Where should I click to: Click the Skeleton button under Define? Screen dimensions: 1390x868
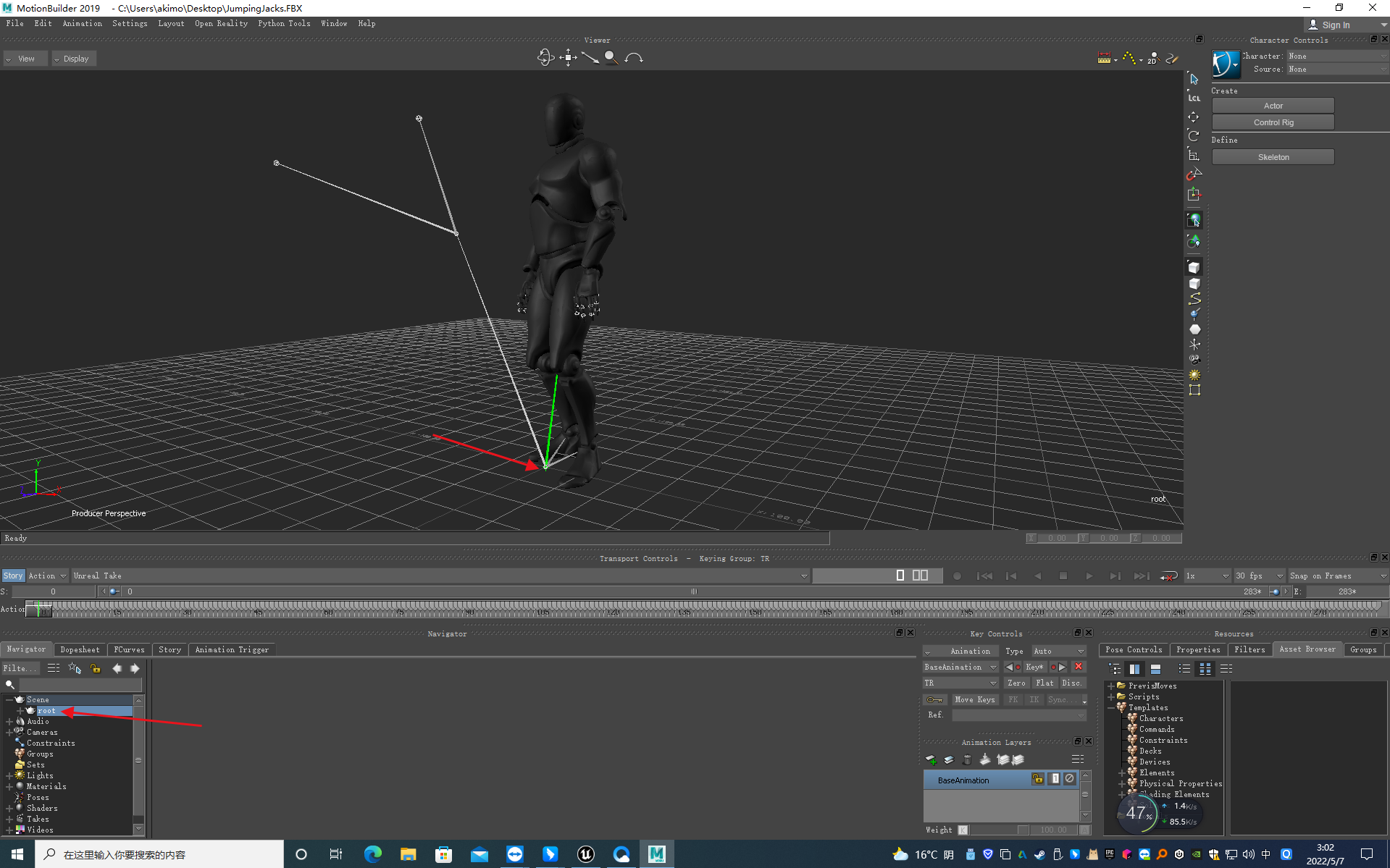[1273, 157]
